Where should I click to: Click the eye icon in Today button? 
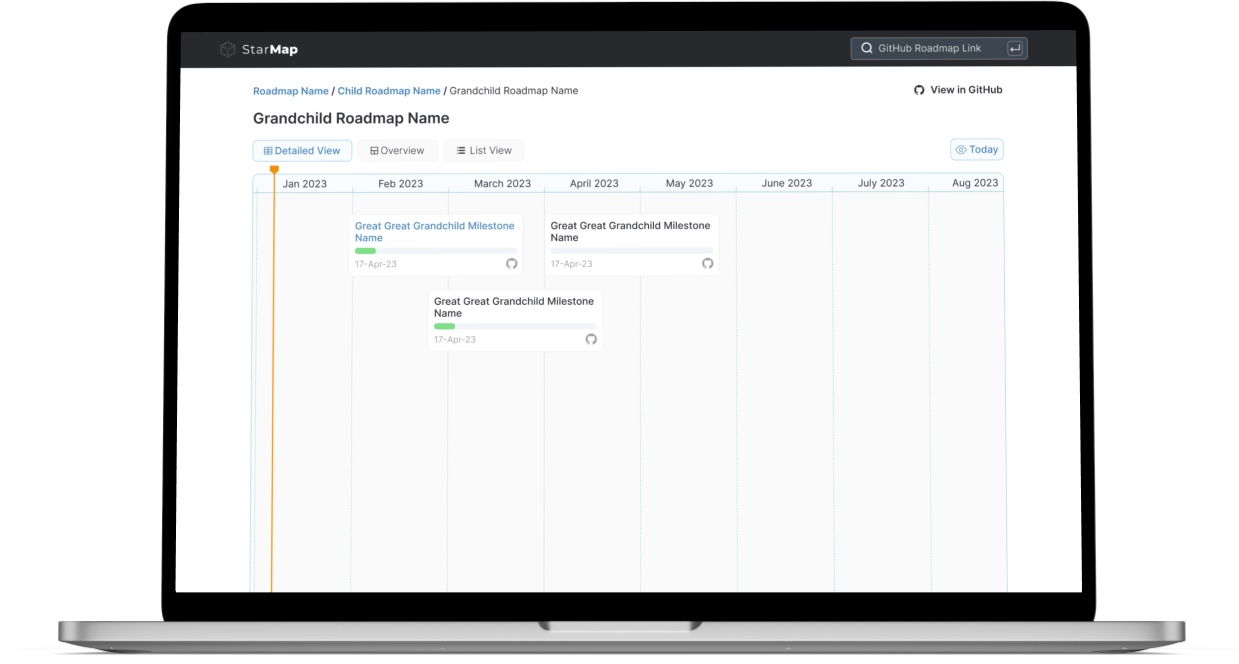[961, 150]
